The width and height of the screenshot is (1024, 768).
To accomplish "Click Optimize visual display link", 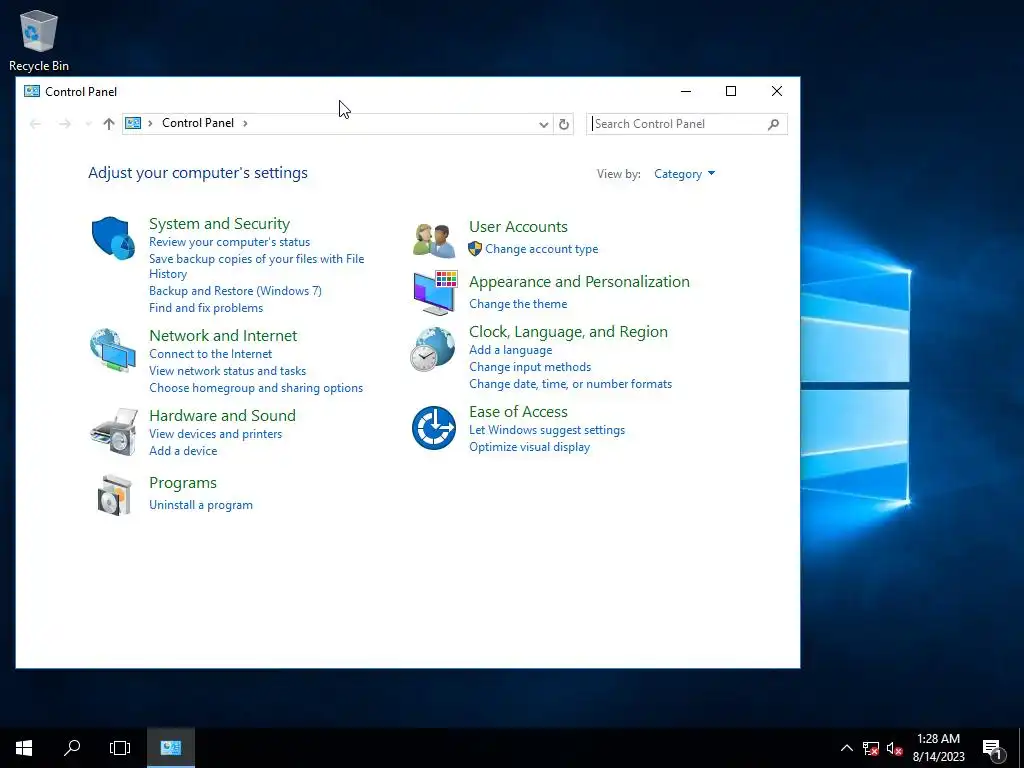I will click(x=529, y=447).
